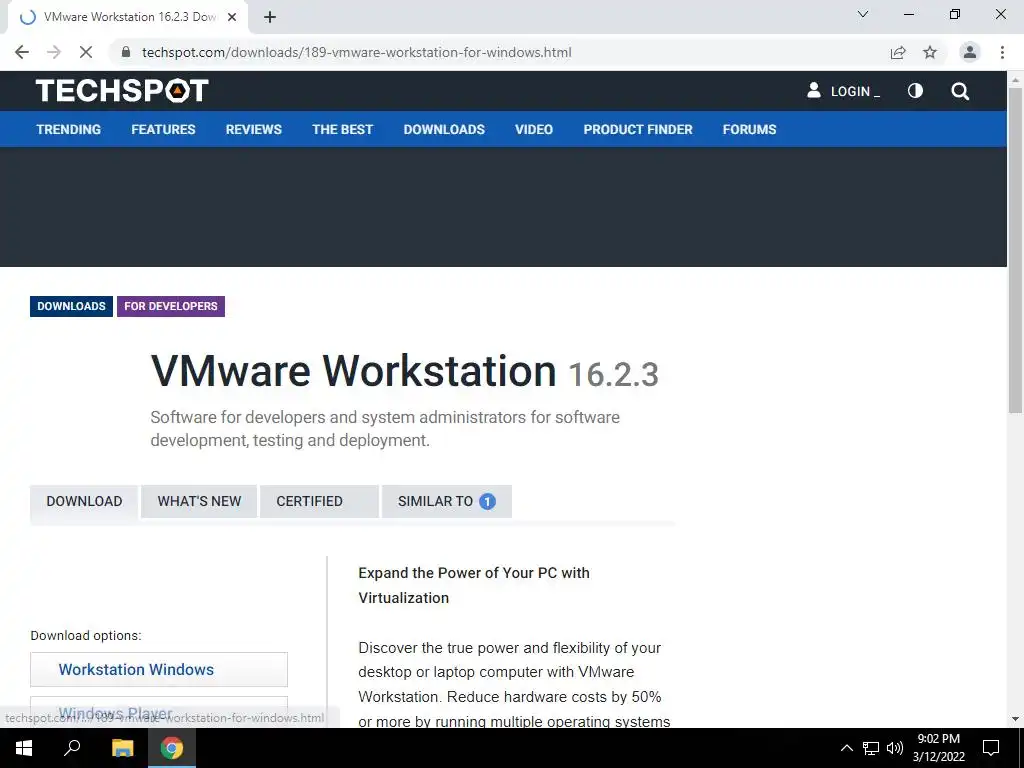This screenshot has height=768, width=1024.
Task: Bookmark this page with the star icon
Action: [930, 52]
